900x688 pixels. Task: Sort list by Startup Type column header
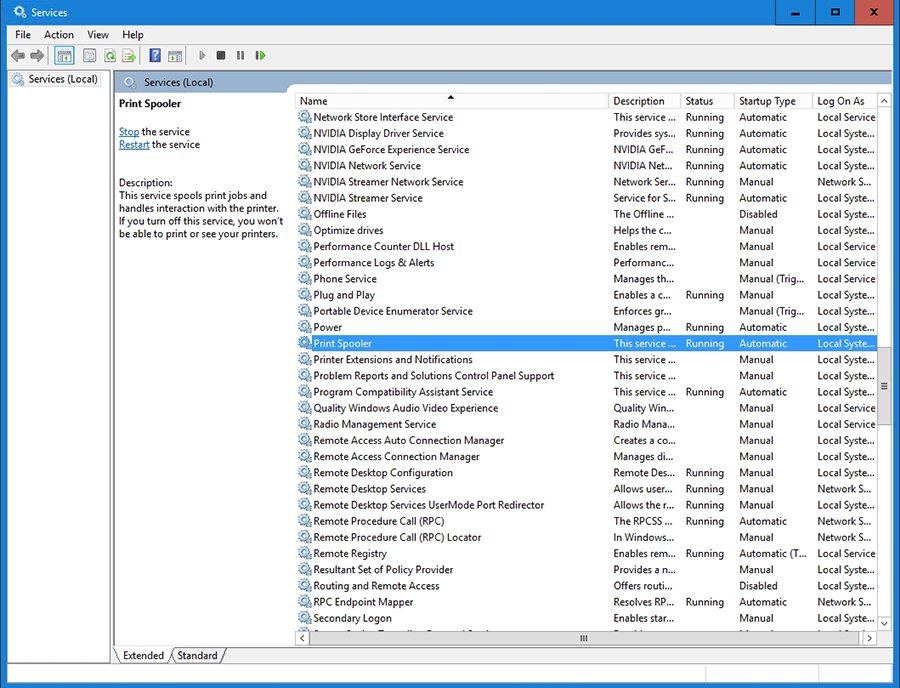point(767,101)
